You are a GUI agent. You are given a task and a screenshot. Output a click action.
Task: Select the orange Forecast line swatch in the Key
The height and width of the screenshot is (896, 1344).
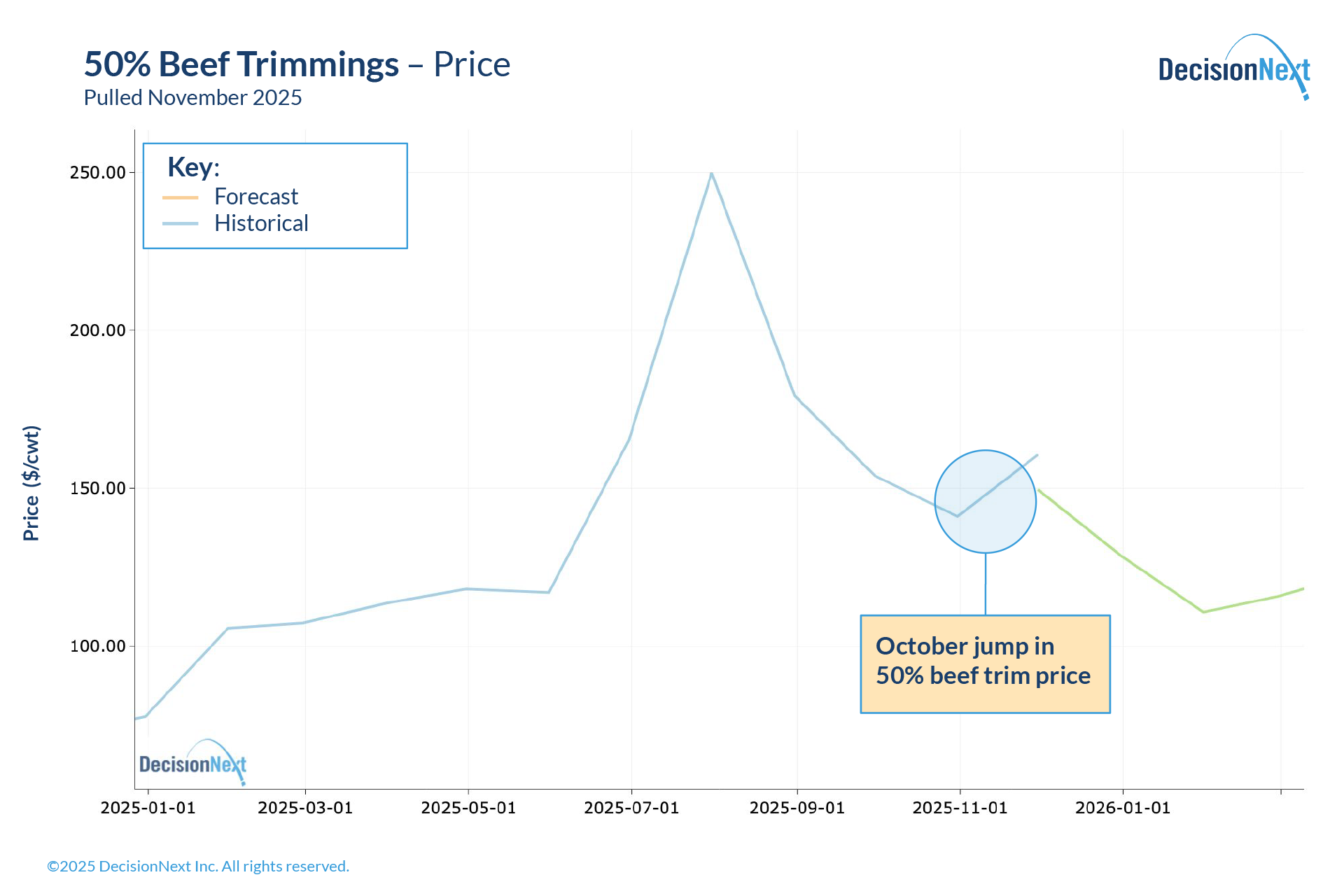(x=180, y=197)
